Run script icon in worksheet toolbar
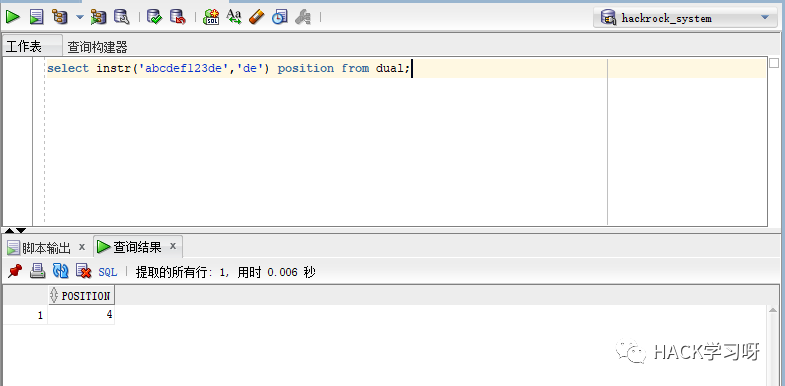The width and height of the screenshot is (785, 386). [x=36, y=17]
